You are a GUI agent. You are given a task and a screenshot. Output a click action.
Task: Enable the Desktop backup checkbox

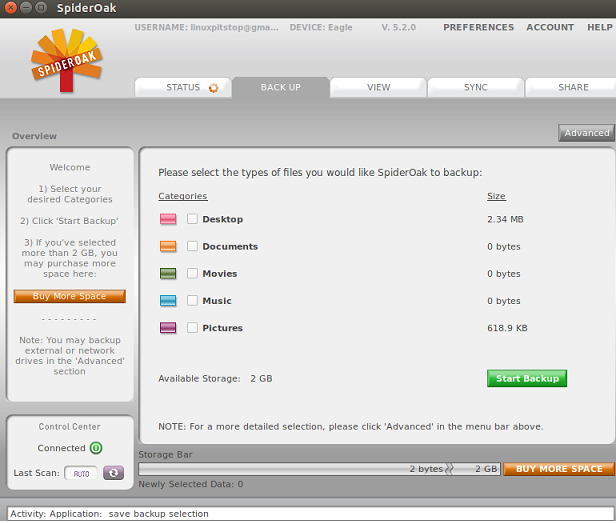tap(192, 219)
